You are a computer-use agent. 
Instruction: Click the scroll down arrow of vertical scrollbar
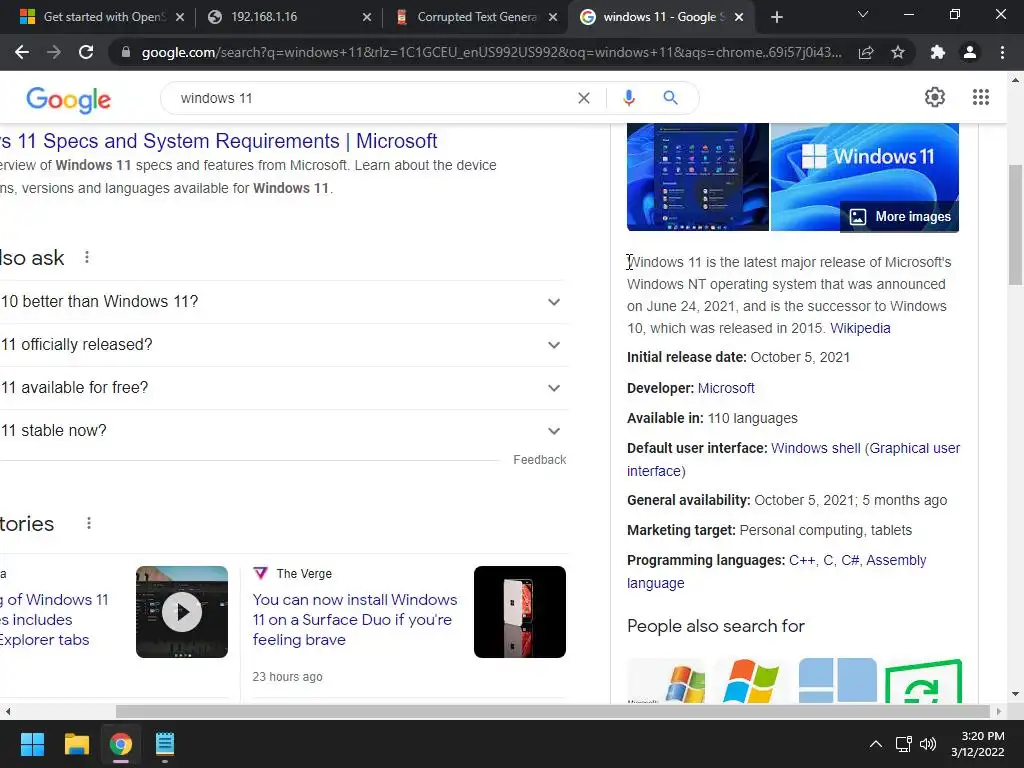click(1015, 694)
